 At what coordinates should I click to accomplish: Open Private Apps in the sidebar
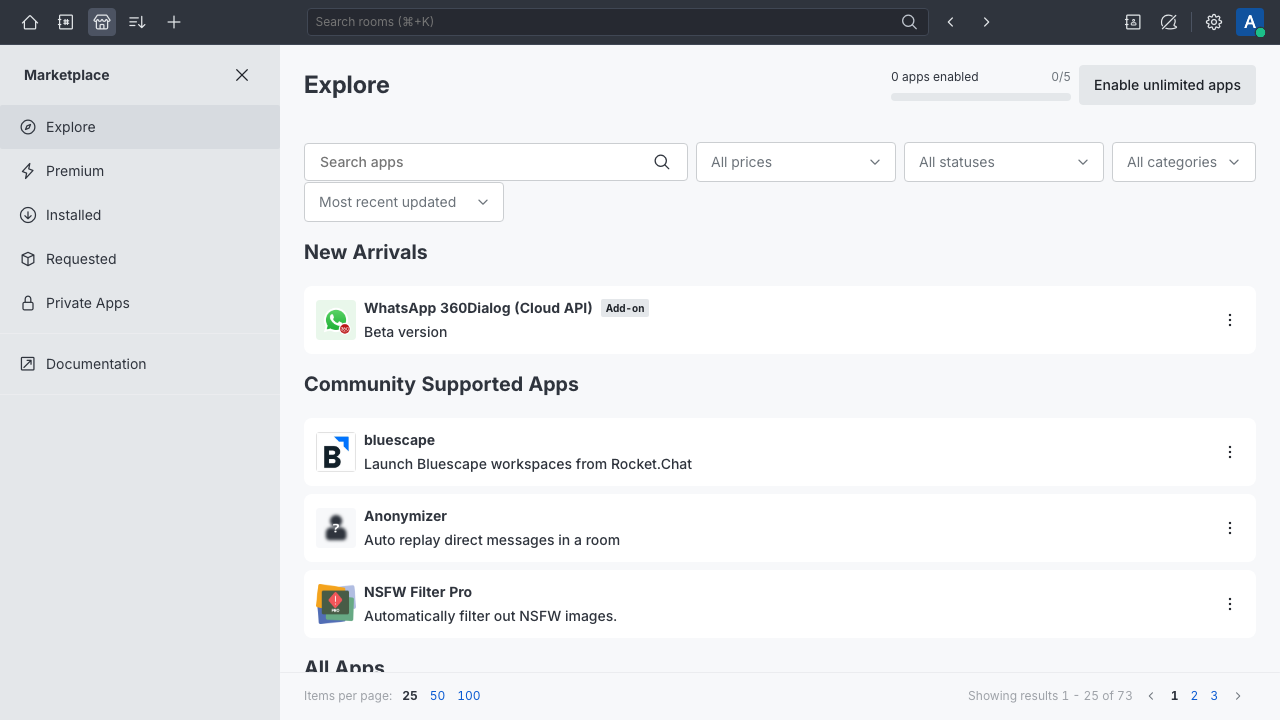[140, 303]
